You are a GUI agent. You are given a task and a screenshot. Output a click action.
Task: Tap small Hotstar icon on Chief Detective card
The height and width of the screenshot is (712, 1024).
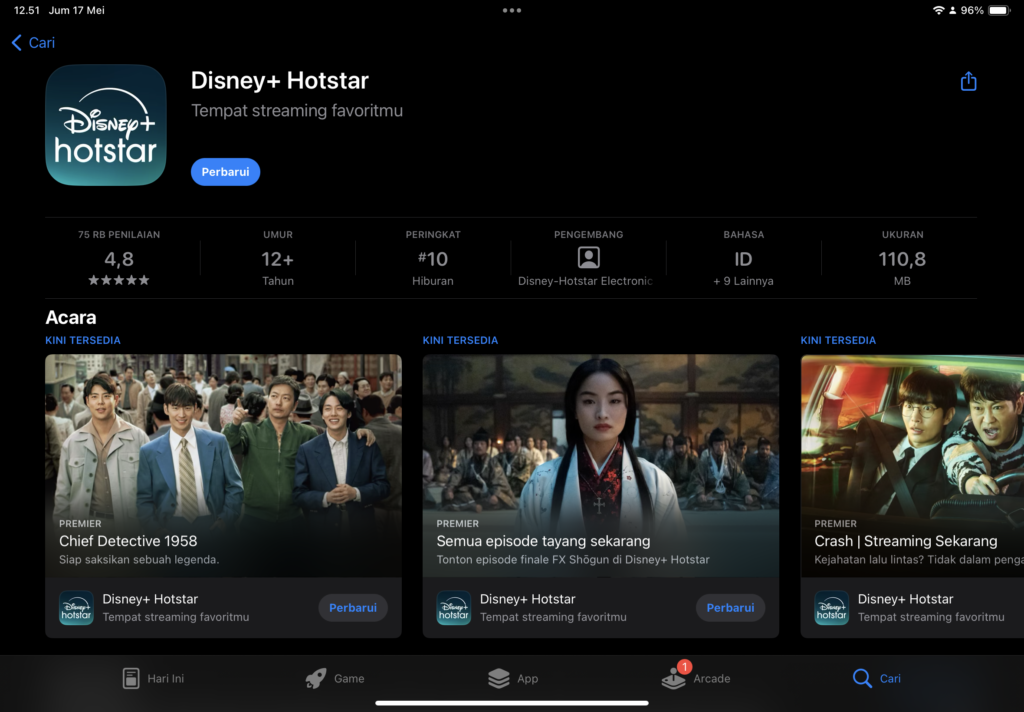pyautogui.click(x=76, y=607)
